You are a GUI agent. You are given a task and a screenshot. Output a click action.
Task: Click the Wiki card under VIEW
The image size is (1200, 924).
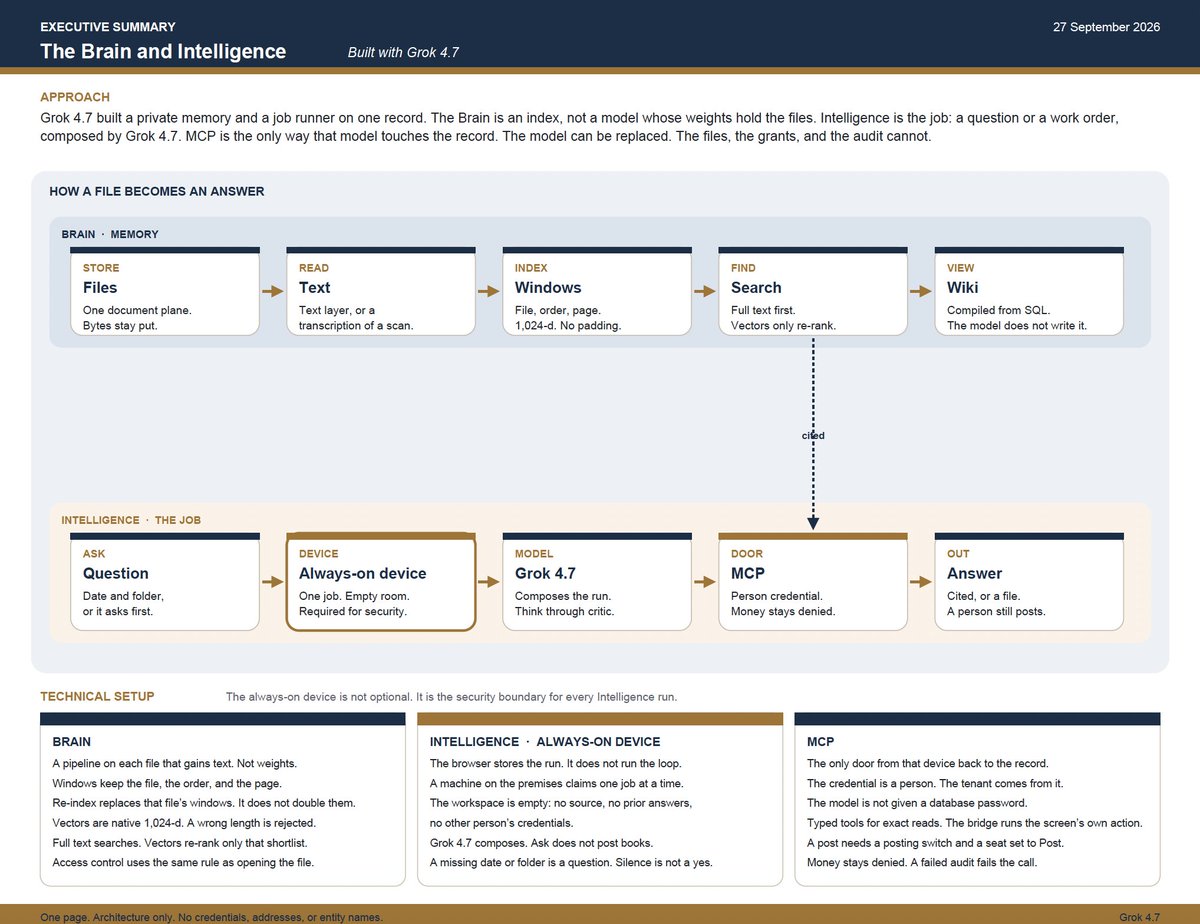tap(1029, 291)
